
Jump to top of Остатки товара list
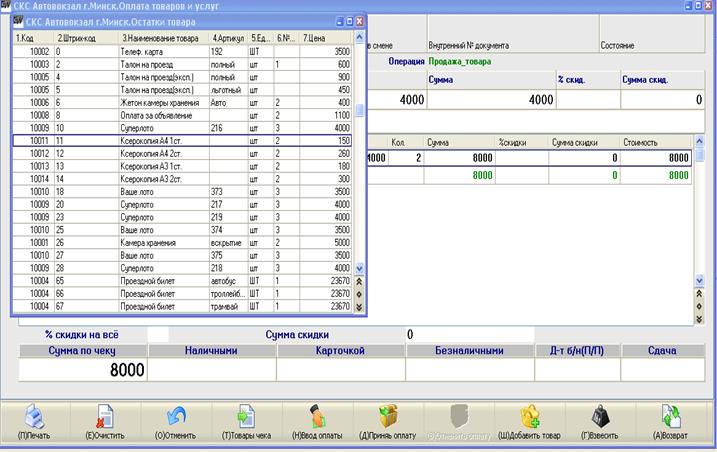[x=359, y=282]
